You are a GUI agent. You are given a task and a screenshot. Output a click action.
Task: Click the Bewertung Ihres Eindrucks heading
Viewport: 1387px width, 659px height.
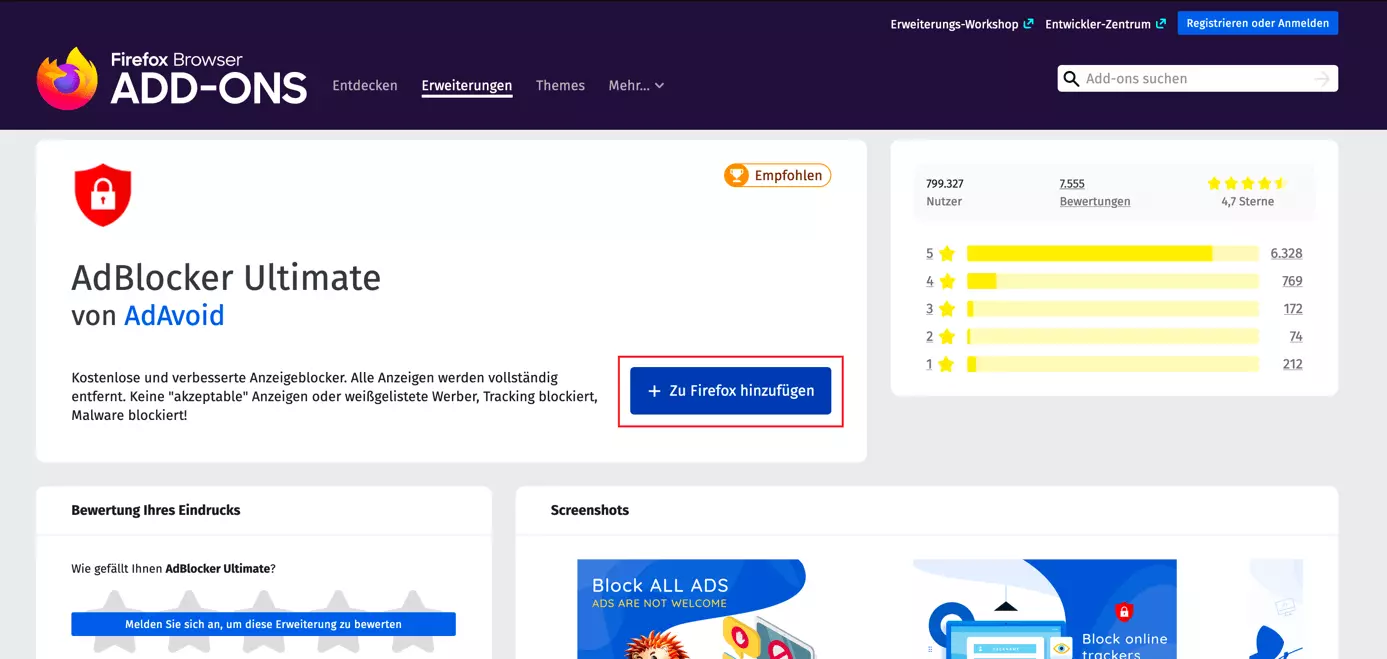(x=156, y=510)
